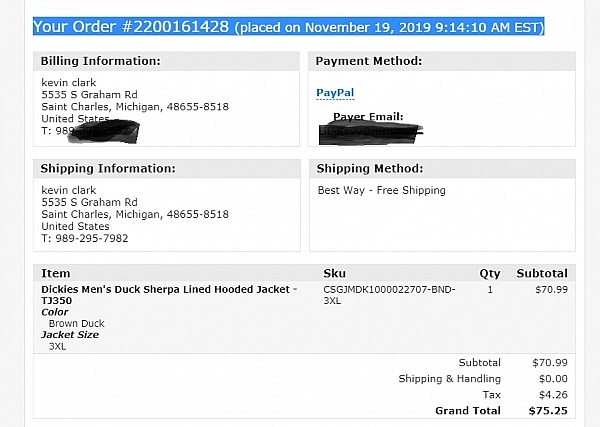600x427 pixels.
Task: Open the PayPal payment method link
Action: point(328,91)
